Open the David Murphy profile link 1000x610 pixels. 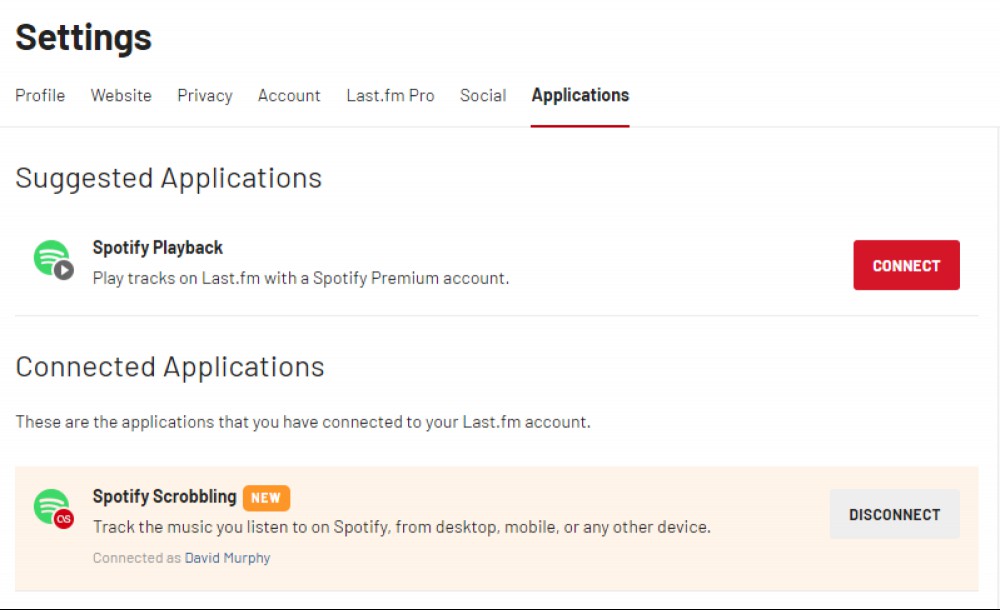pos(227,558)
